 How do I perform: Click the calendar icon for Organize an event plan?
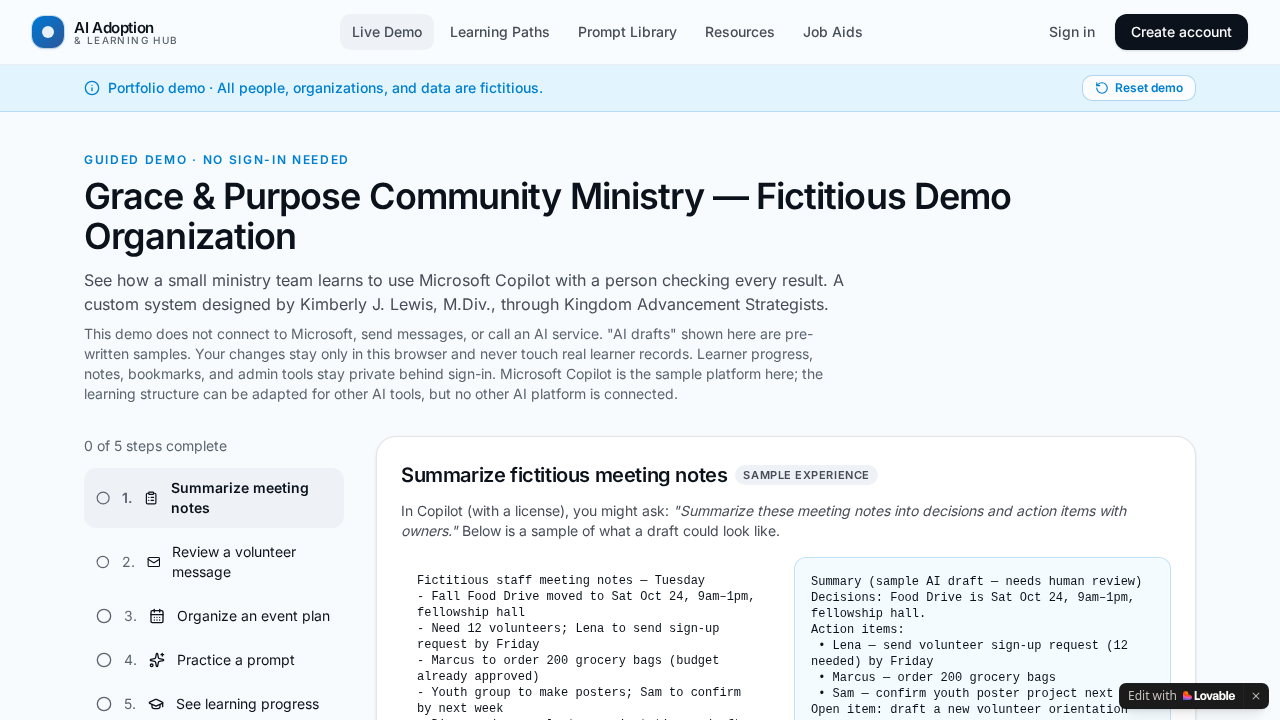pos(157,616)
